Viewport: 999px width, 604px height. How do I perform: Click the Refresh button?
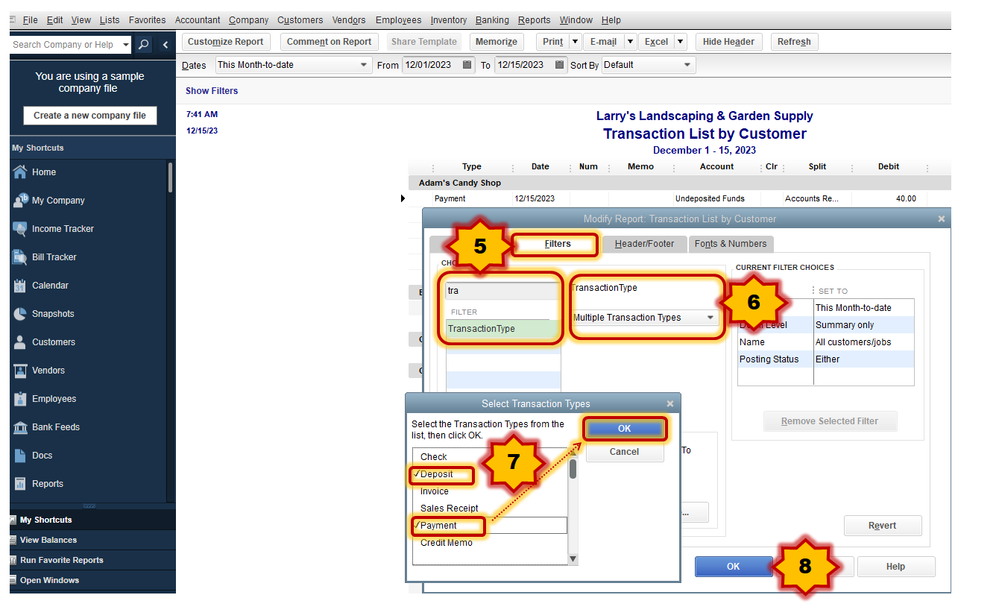click(x=794, y=42)
